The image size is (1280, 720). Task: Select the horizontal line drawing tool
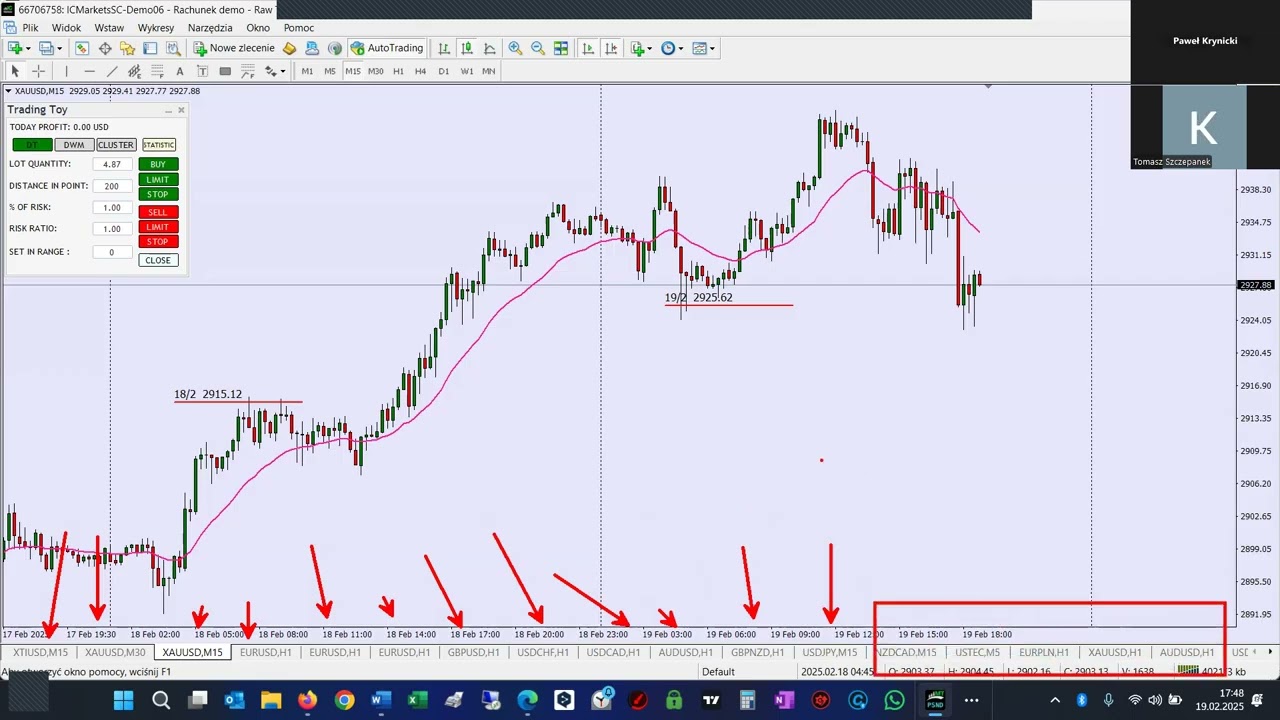pos(89,71)
